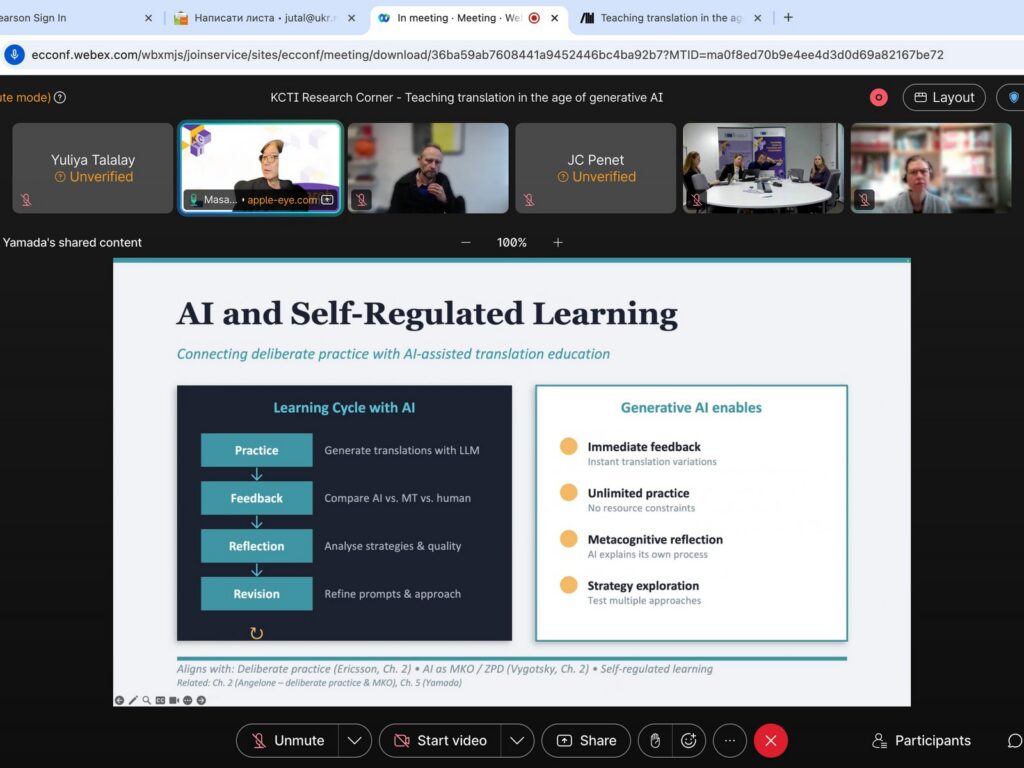This screenshot has width=1024, height=768.
Task: Click the red leave meeting button
Action: (770, 741)
